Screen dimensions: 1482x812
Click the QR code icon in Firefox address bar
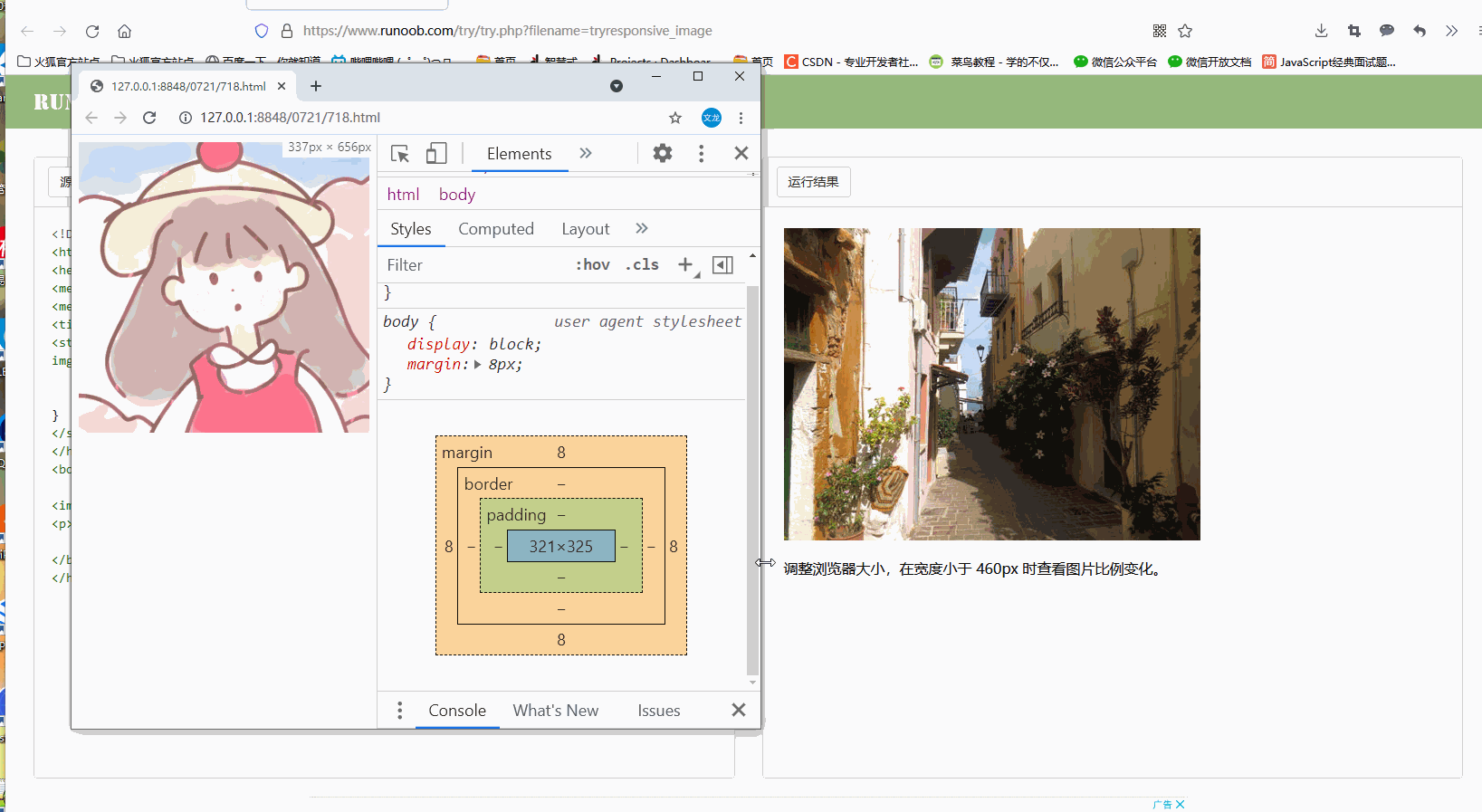pos(1160,31)
